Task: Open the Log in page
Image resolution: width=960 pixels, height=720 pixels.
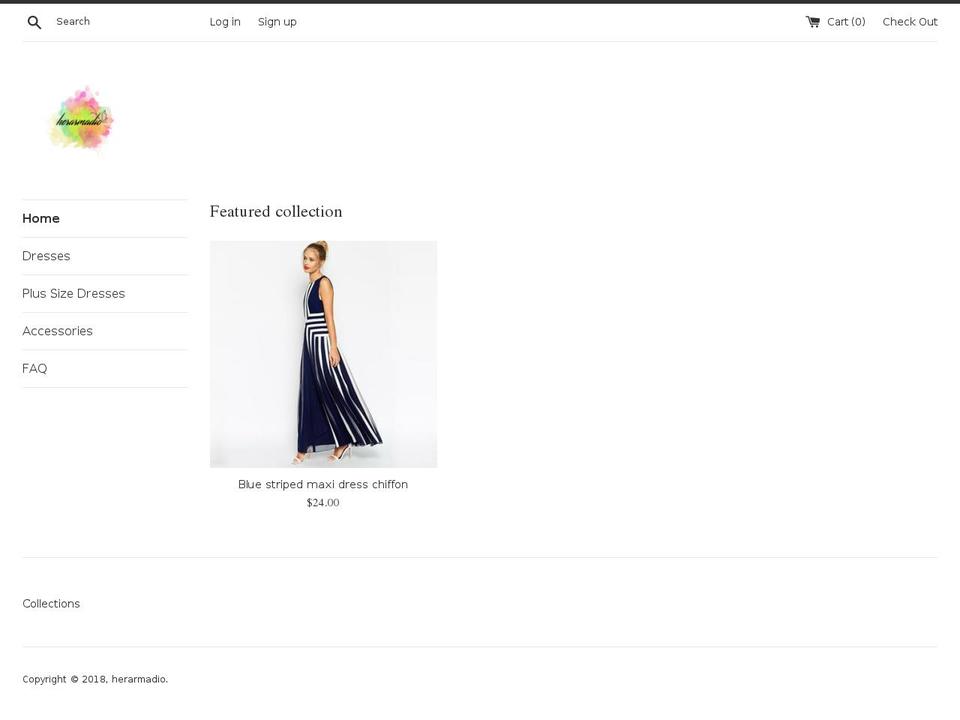Action: [225, 22]
